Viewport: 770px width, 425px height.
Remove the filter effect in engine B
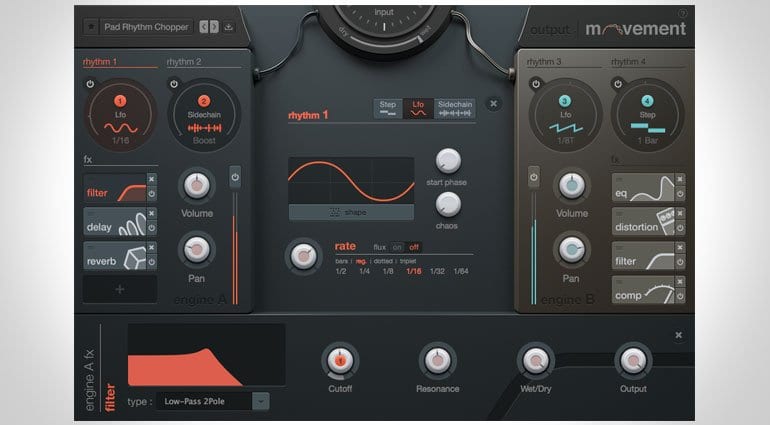[x=680, y=247]
